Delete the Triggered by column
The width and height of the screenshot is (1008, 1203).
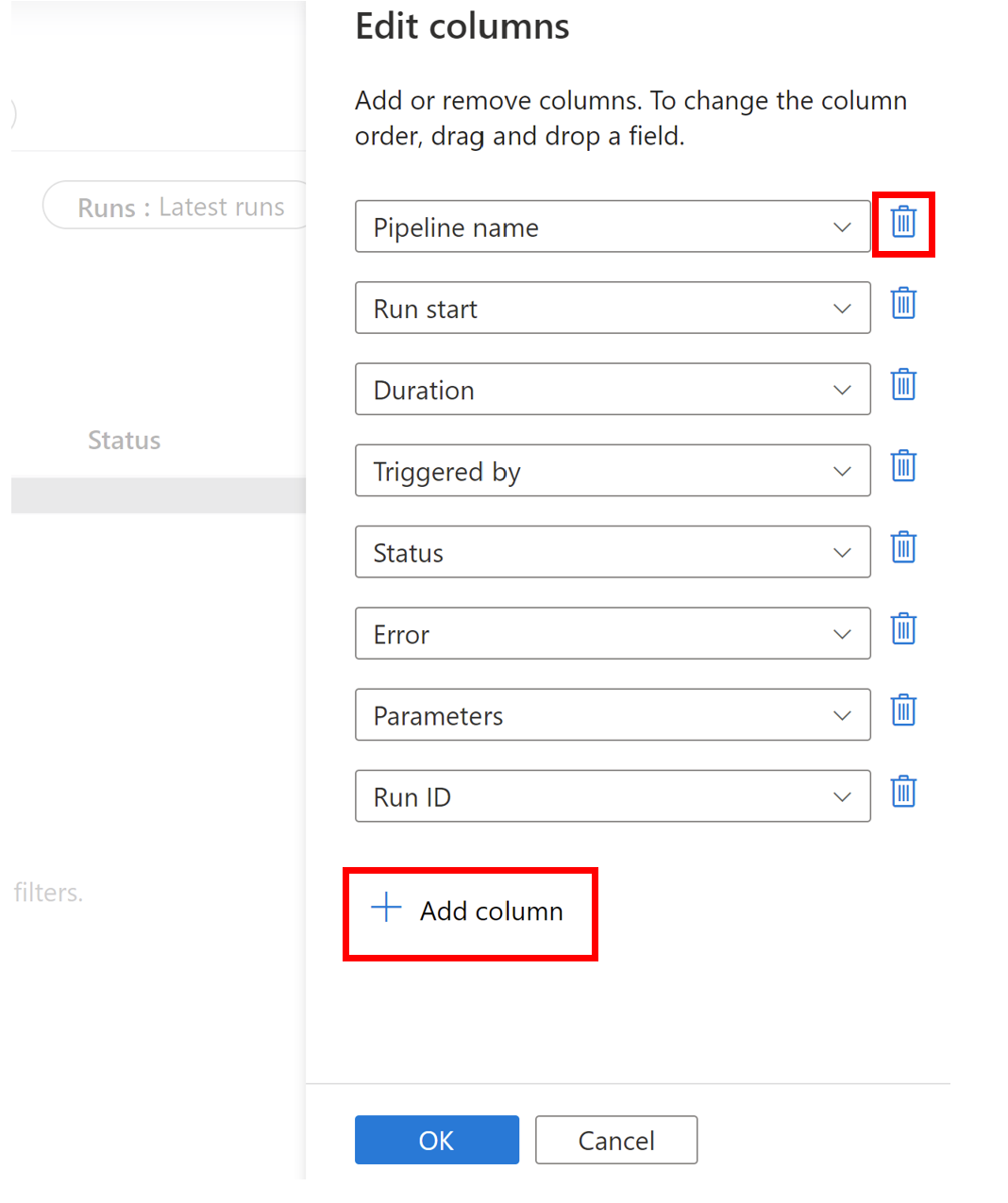click(x=903, y=466)
